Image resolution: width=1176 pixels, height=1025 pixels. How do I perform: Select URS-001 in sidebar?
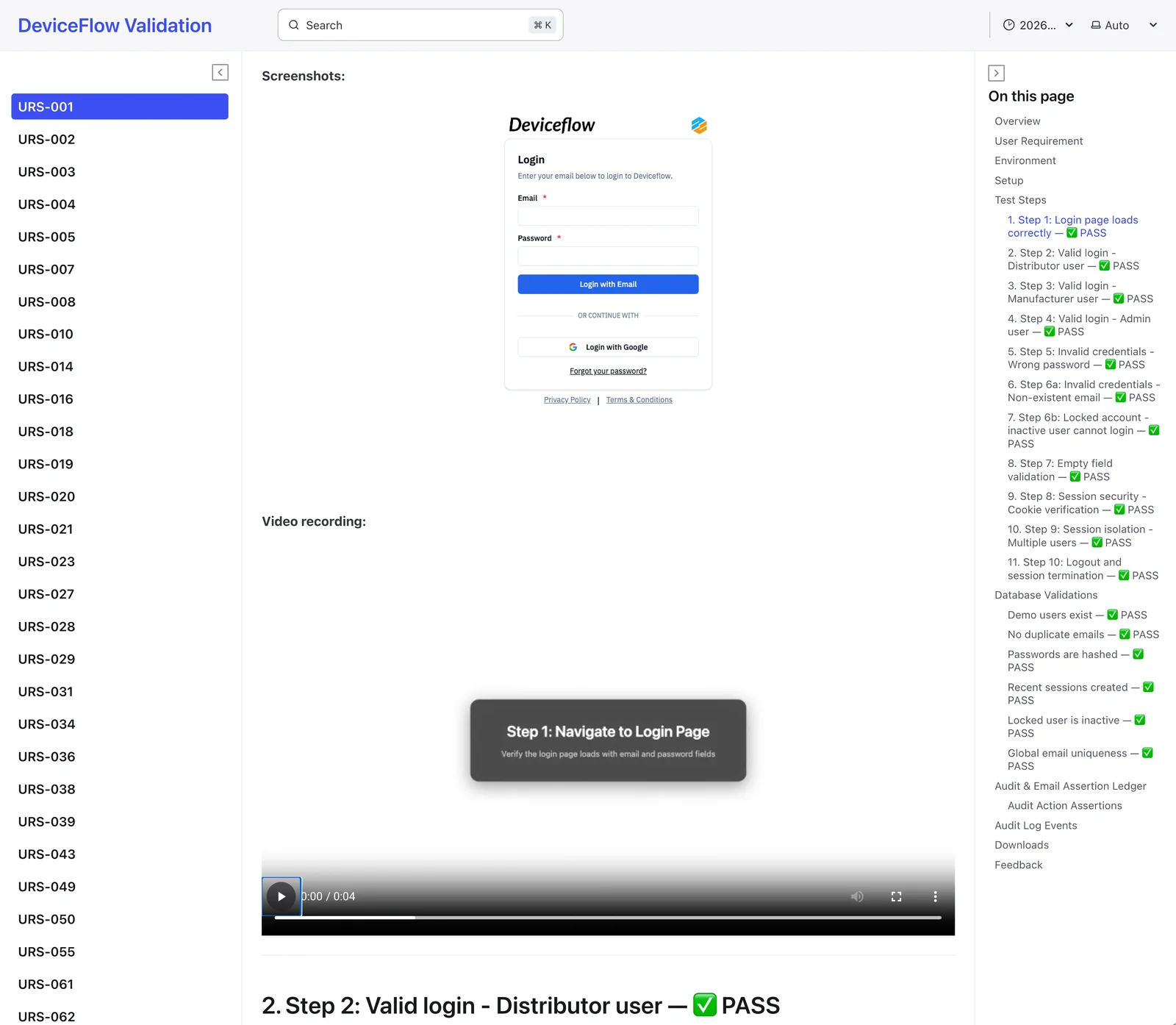pyautogui.click(x=120, y=107)
